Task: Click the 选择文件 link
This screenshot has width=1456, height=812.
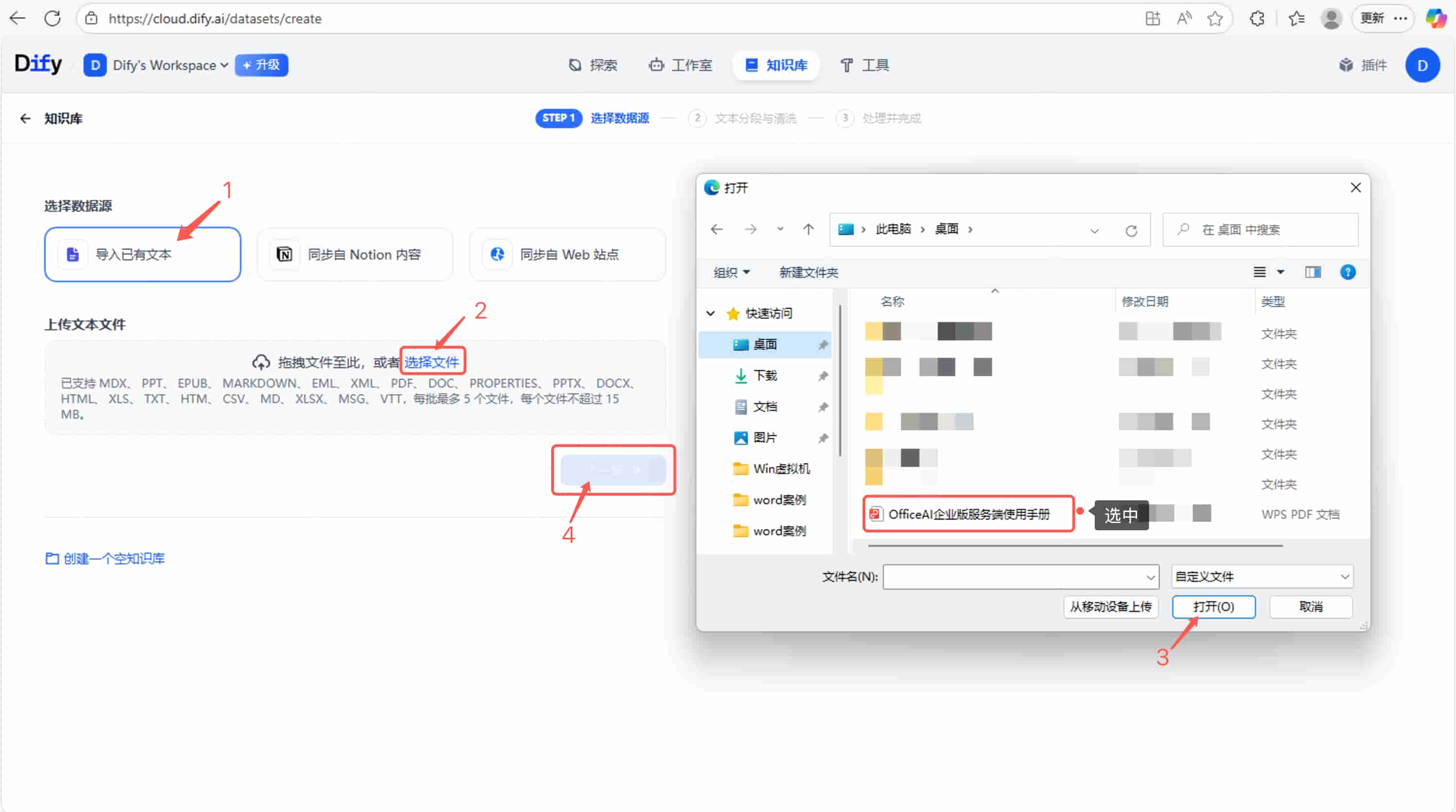Action: (432, 362)
